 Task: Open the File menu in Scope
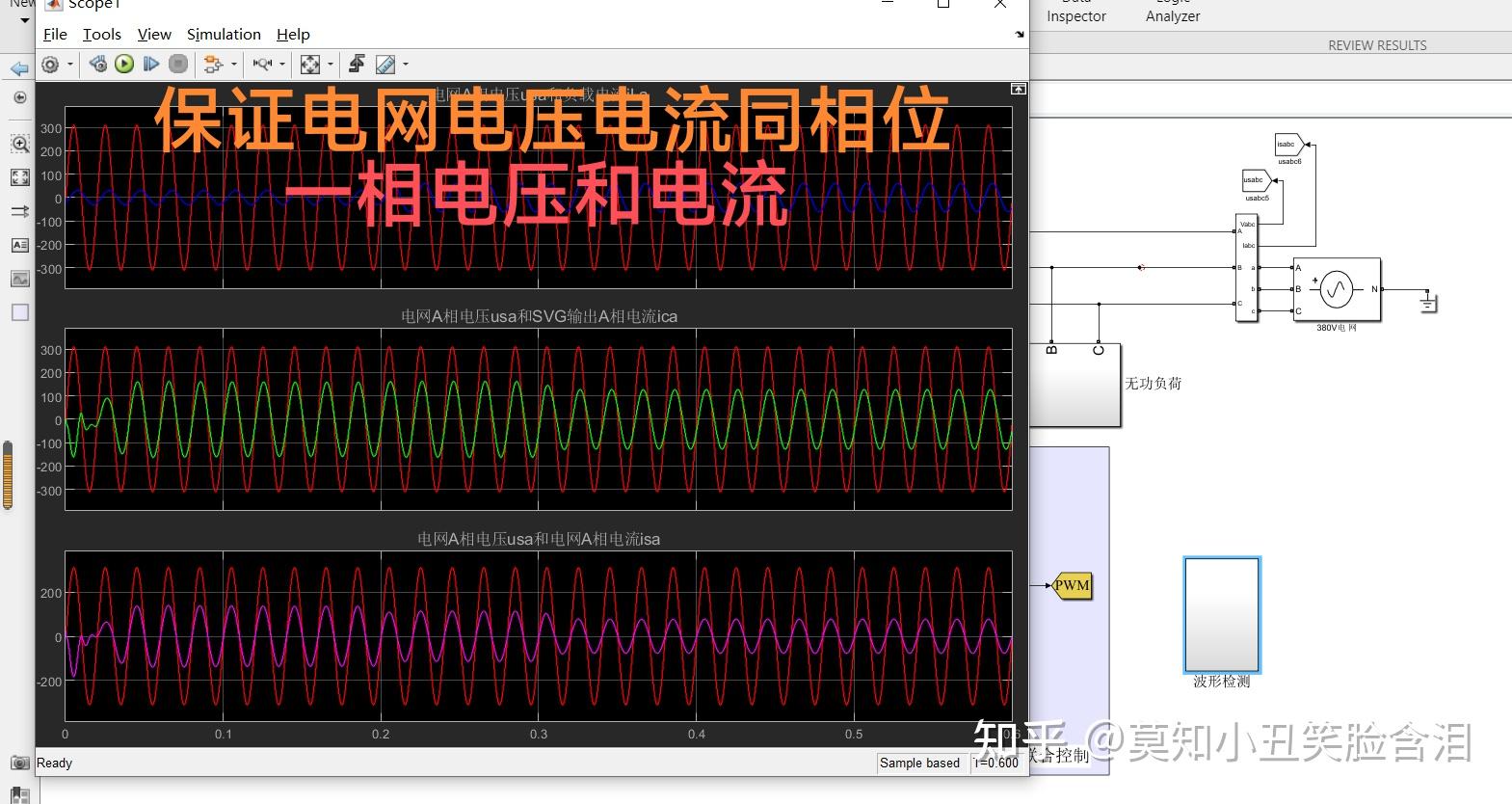[55, 34]
